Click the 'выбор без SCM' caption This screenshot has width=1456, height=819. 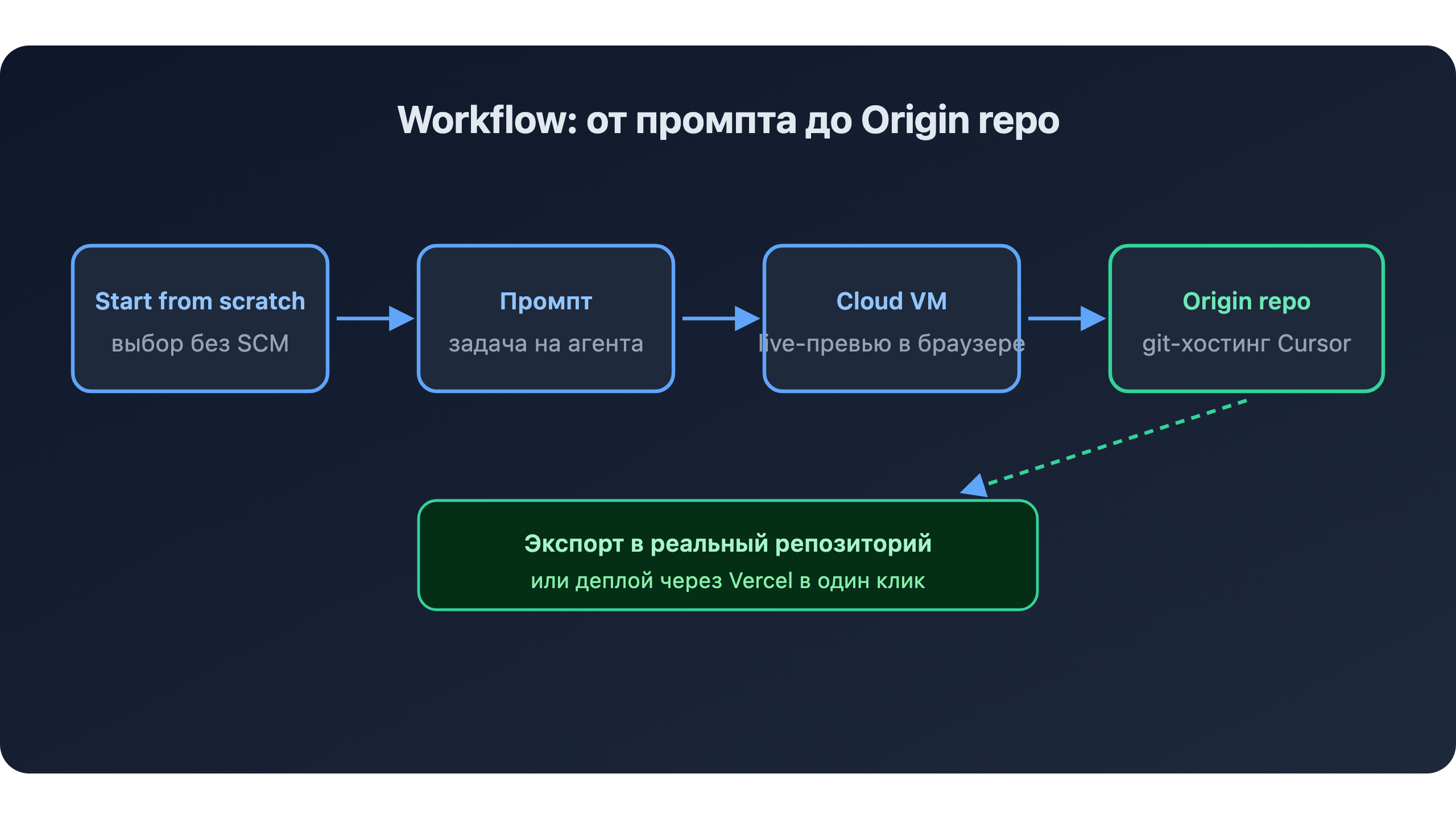[x=200, y=343]
